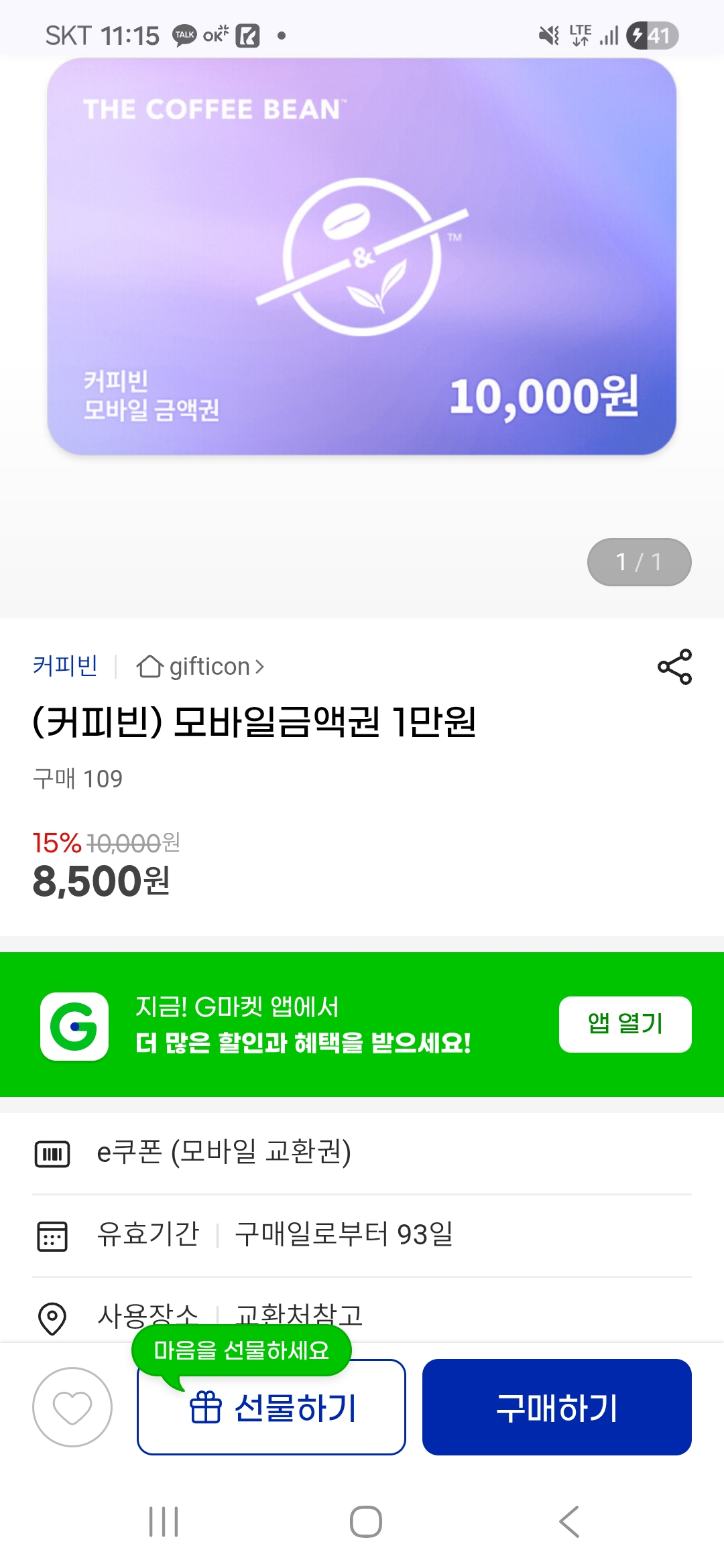Tap the 구매하기 purchase button

[556, 1407]
